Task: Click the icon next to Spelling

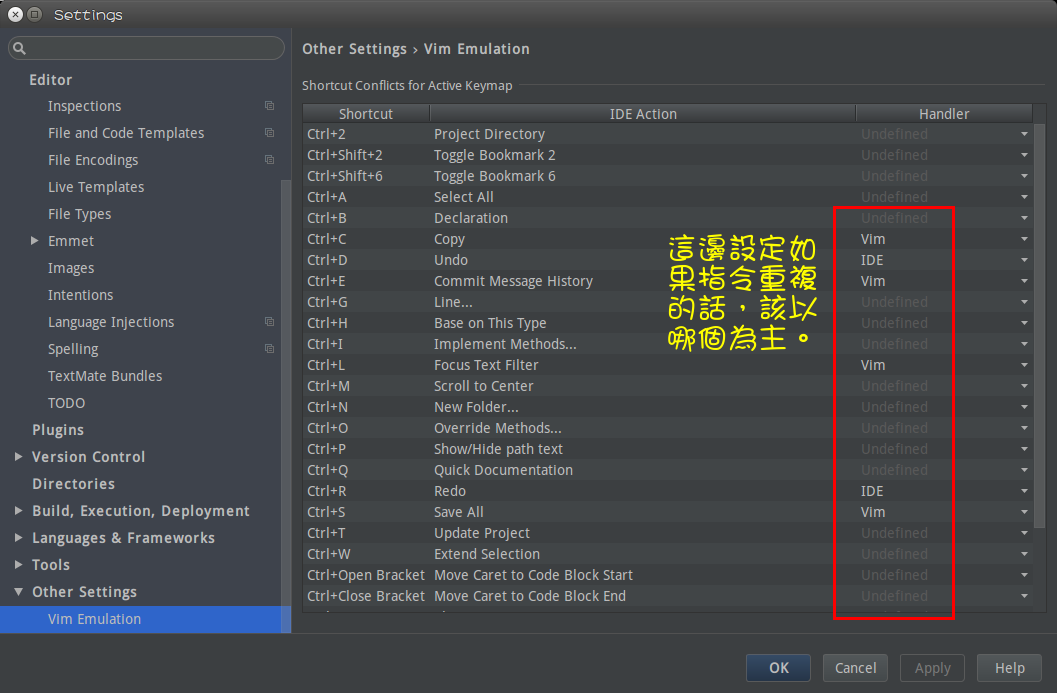Action: click(268, 348)
